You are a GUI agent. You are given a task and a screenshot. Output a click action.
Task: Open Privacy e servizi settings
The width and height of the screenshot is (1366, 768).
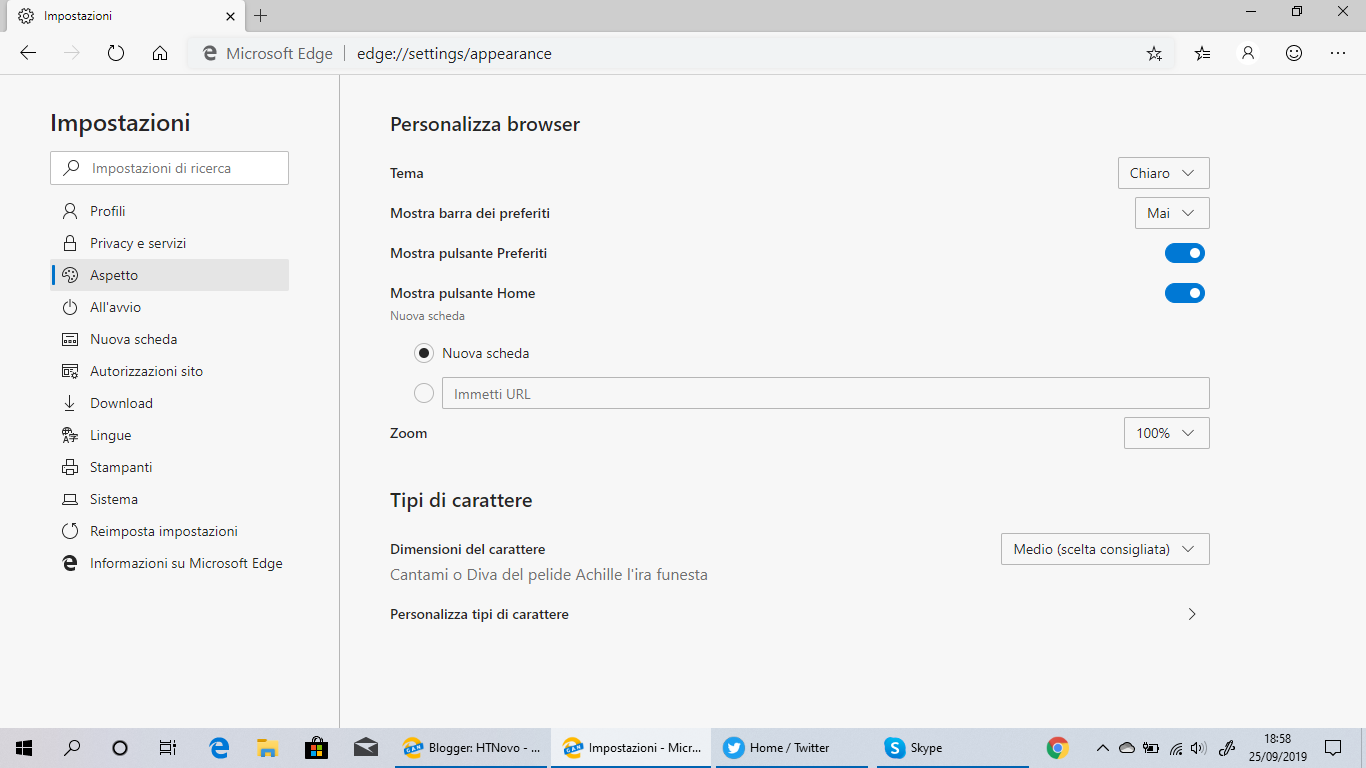click(x=170, y=243)
